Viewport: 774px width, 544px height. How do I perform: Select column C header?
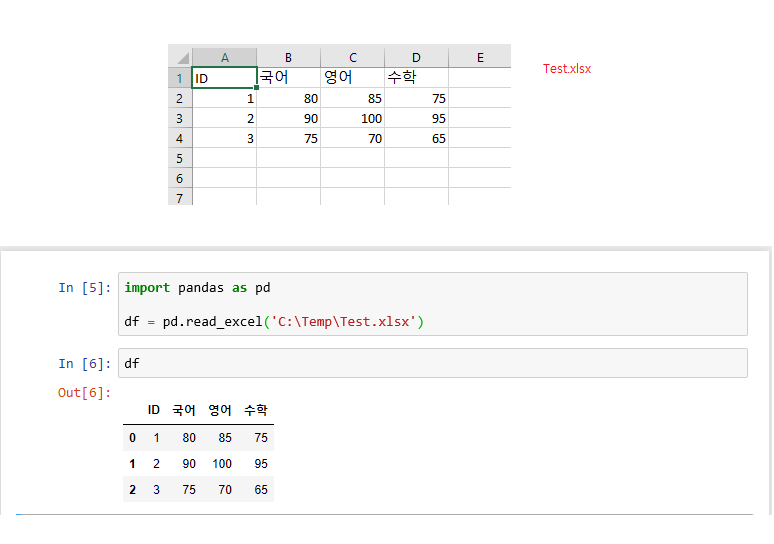[352, 57]
